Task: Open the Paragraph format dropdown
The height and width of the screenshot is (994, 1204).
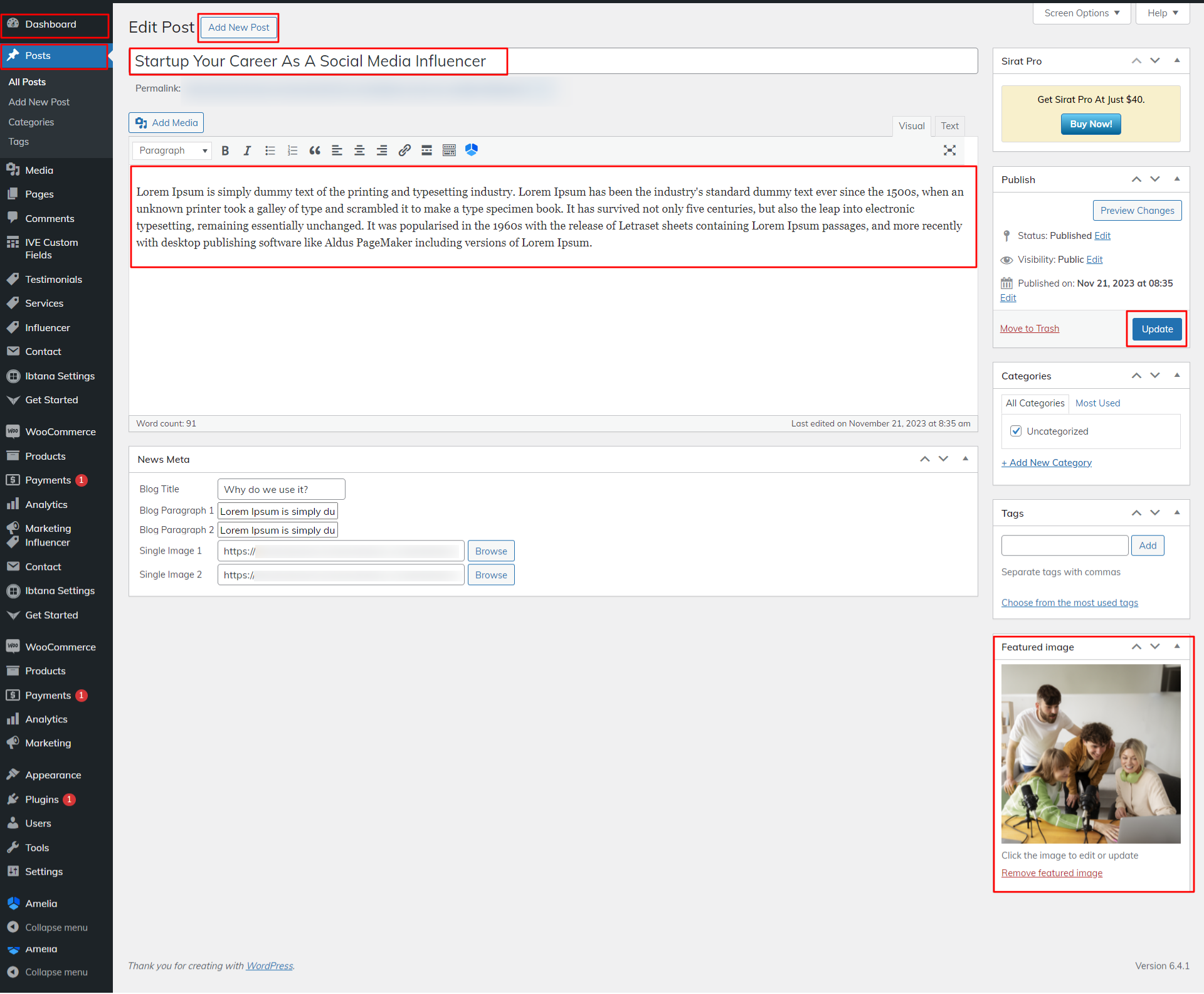Action: [172, 151]
